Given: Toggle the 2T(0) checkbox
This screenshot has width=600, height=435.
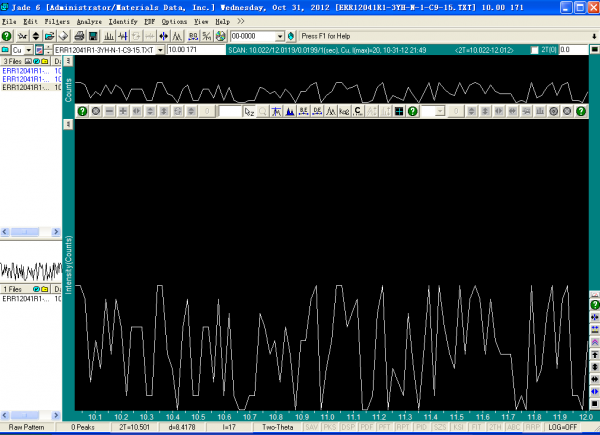Looking at the screenshot, I should (x=535, y=50).
